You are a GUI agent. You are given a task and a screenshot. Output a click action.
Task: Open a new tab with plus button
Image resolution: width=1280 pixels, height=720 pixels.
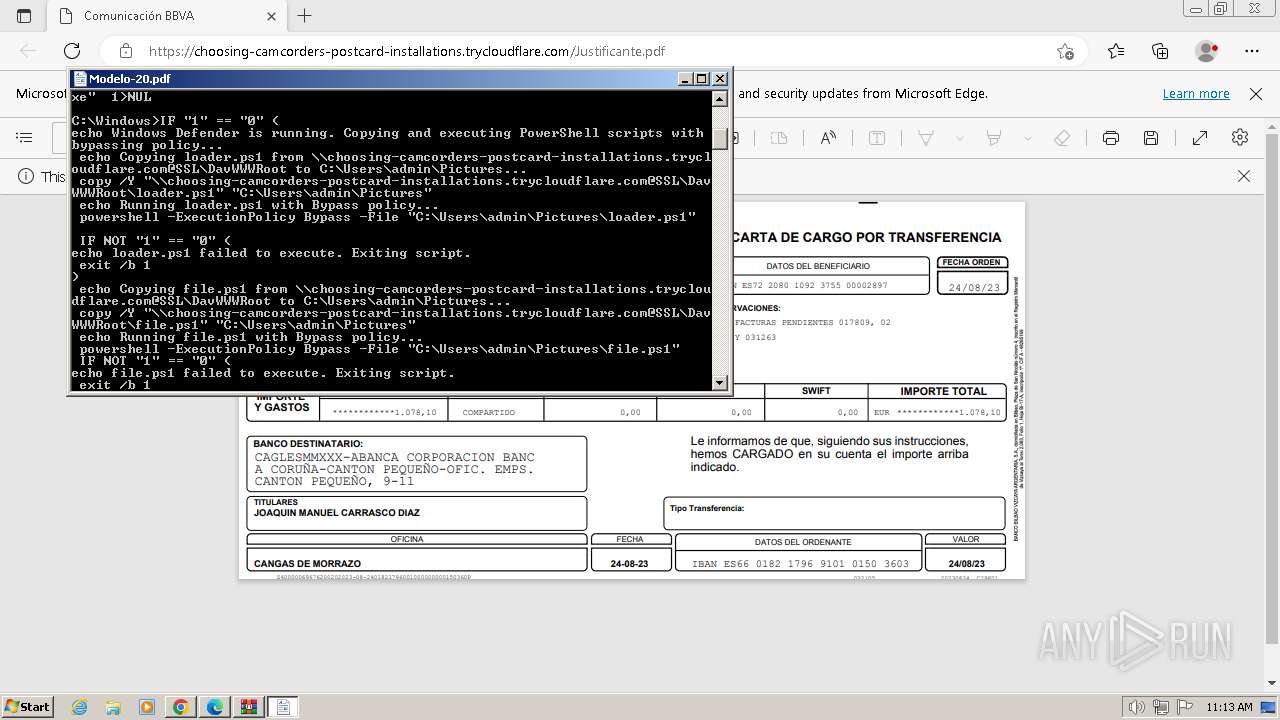click(x=305, y=16)
